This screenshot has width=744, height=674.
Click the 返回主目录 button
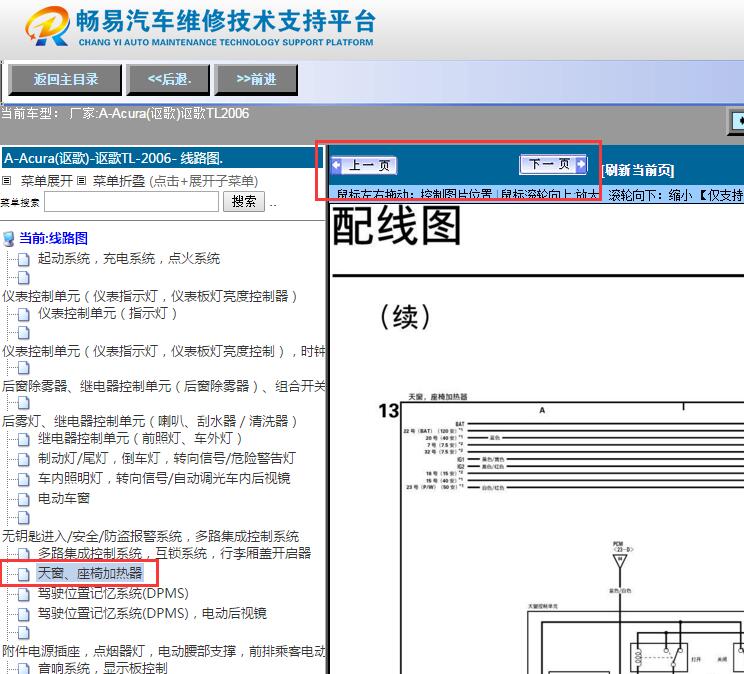click(65, 80)
